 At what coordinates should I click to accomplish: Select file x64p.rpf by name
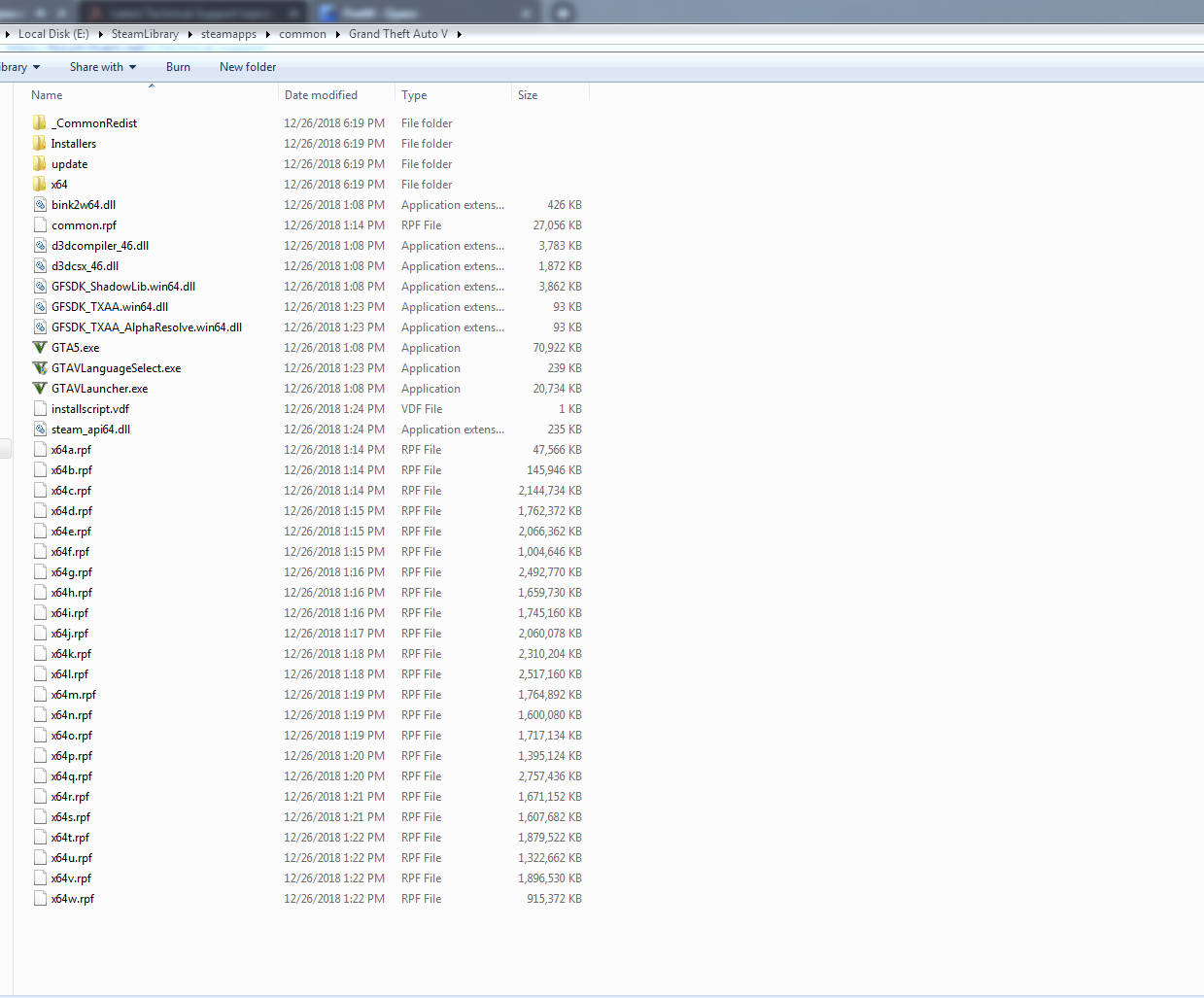(72, 756)
